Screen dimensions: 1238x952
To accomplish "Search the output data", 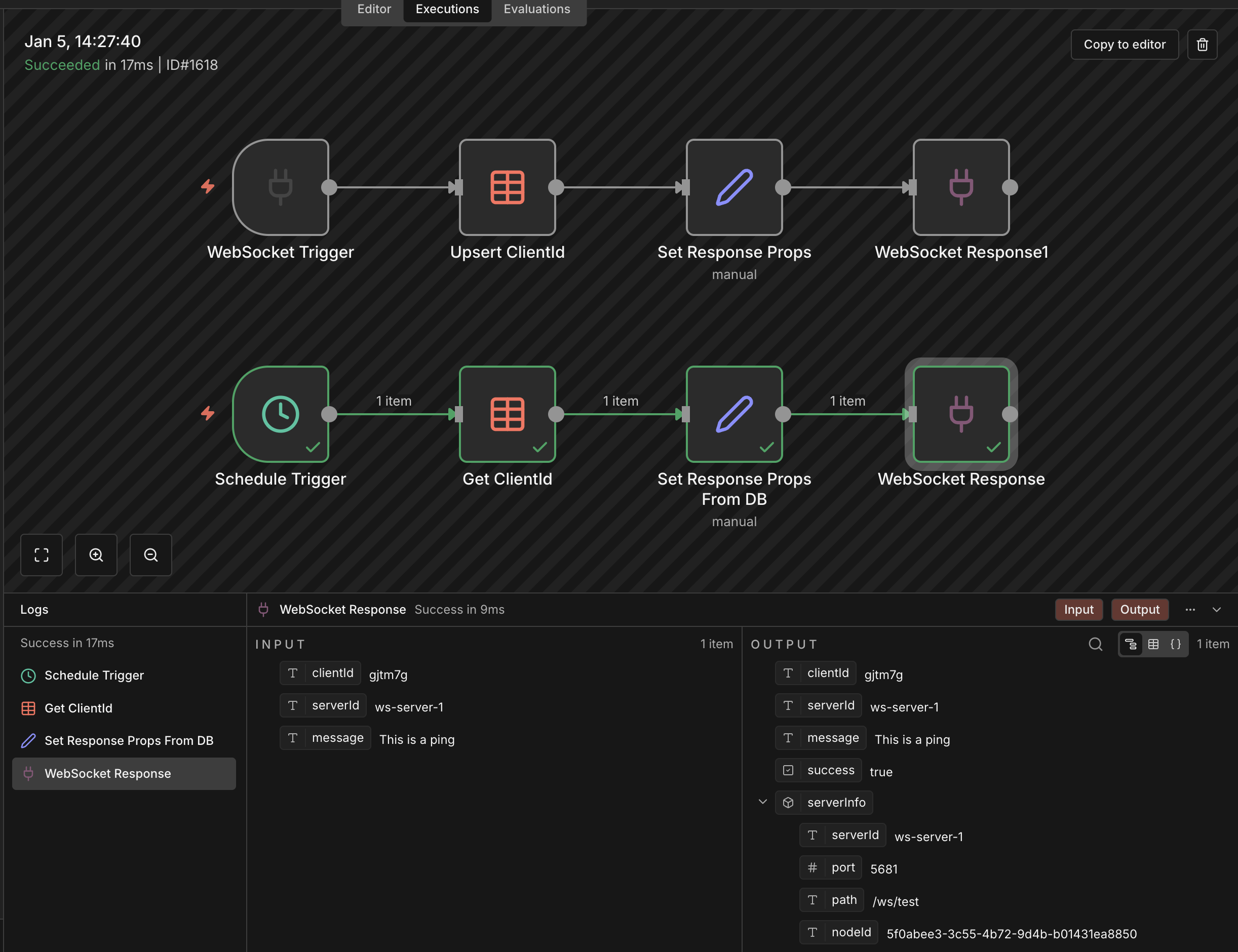I will click(1095, 644).
